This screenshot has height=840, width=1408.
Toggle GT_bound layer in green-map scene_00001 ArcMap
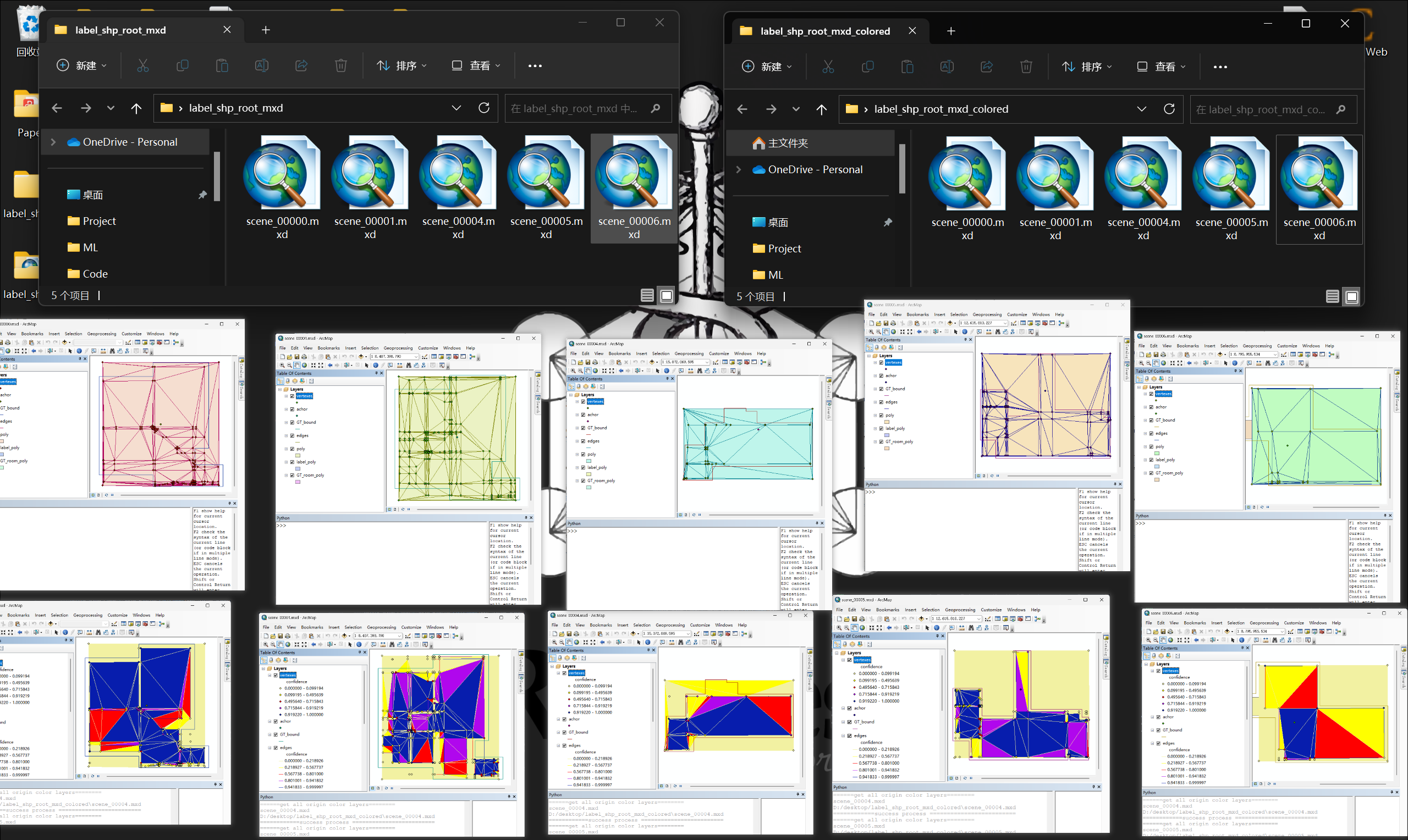click(x=292, y=422)
